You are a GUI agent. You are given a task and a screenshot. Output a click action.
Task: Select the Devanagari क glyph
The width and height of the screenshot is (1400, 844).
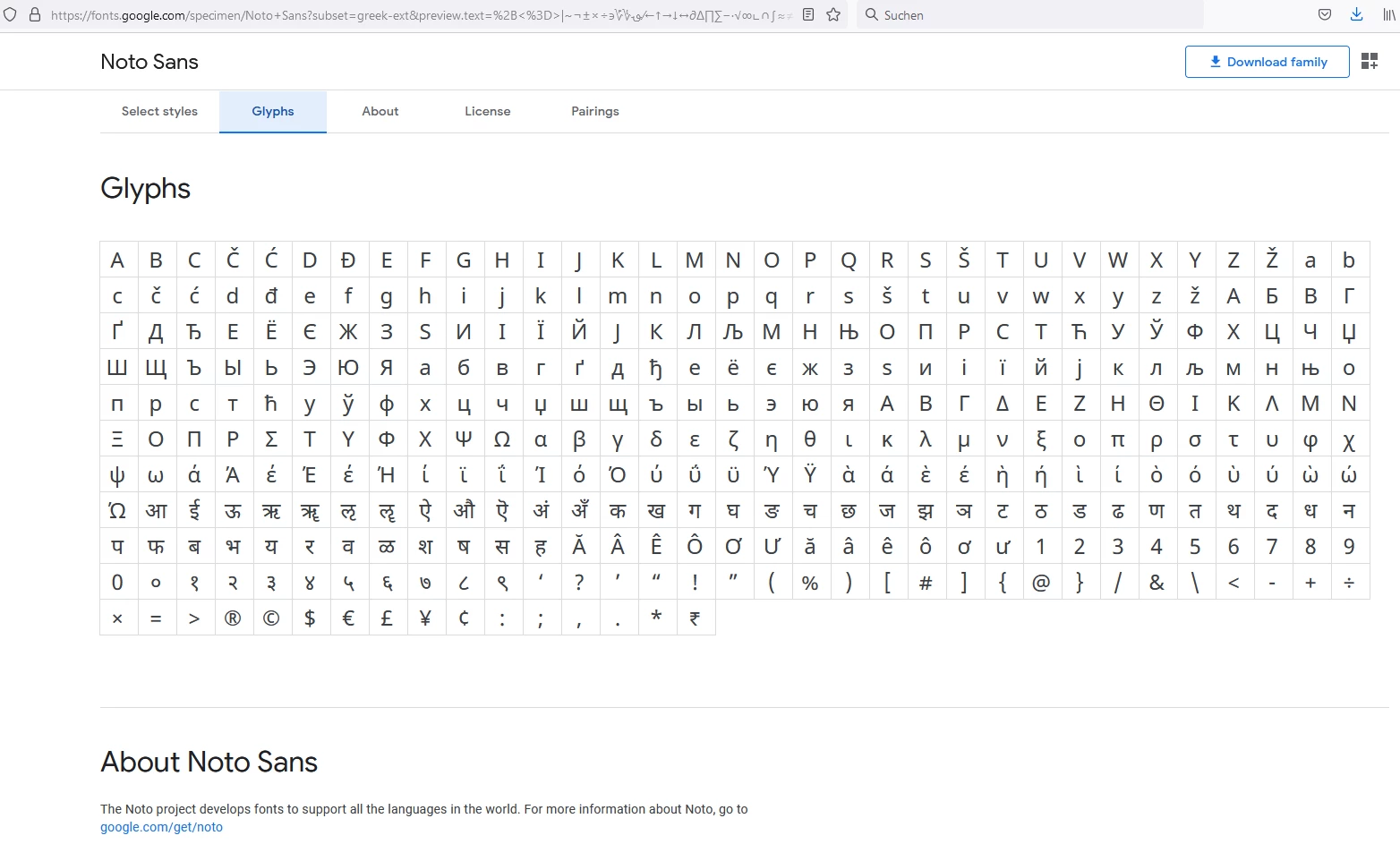click(x=618, y=511)
